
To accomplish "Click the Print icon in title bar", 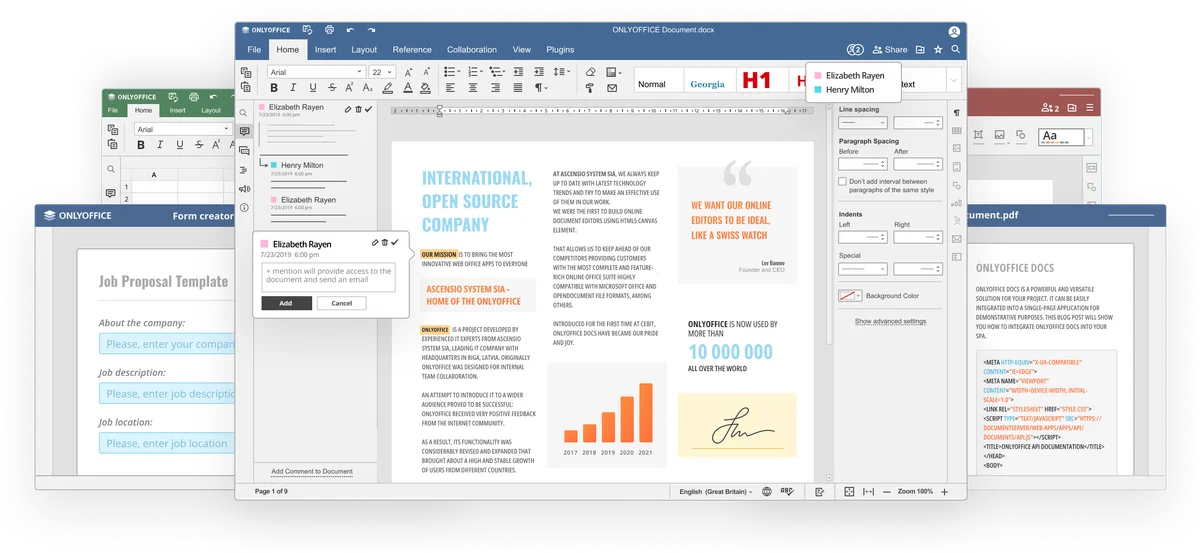I will pyautogui.click(x=329, y=30).
